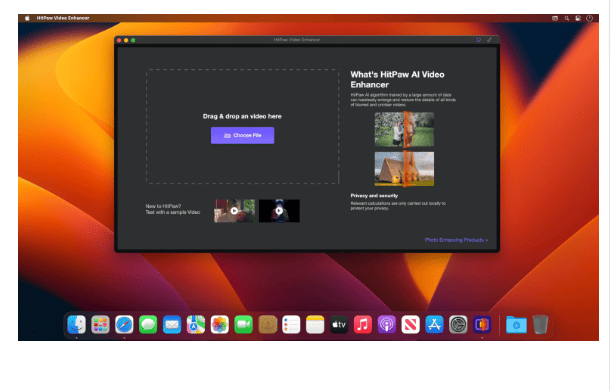Open Podcasts from the Dock
Screen dimensions: 611x391
point(387,324)
